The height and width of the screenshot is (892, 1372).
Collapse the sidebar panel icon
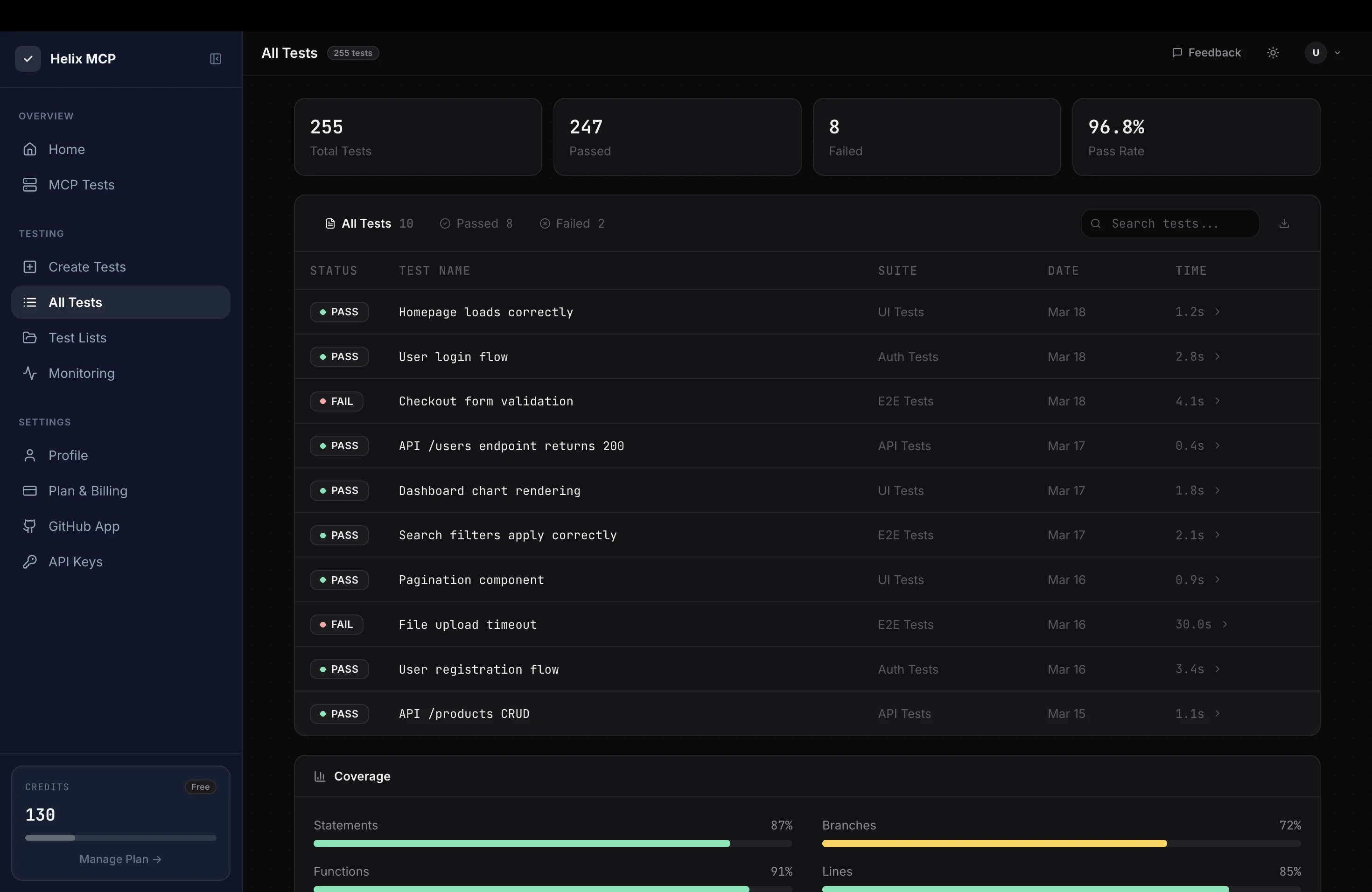tap(215, 59)
